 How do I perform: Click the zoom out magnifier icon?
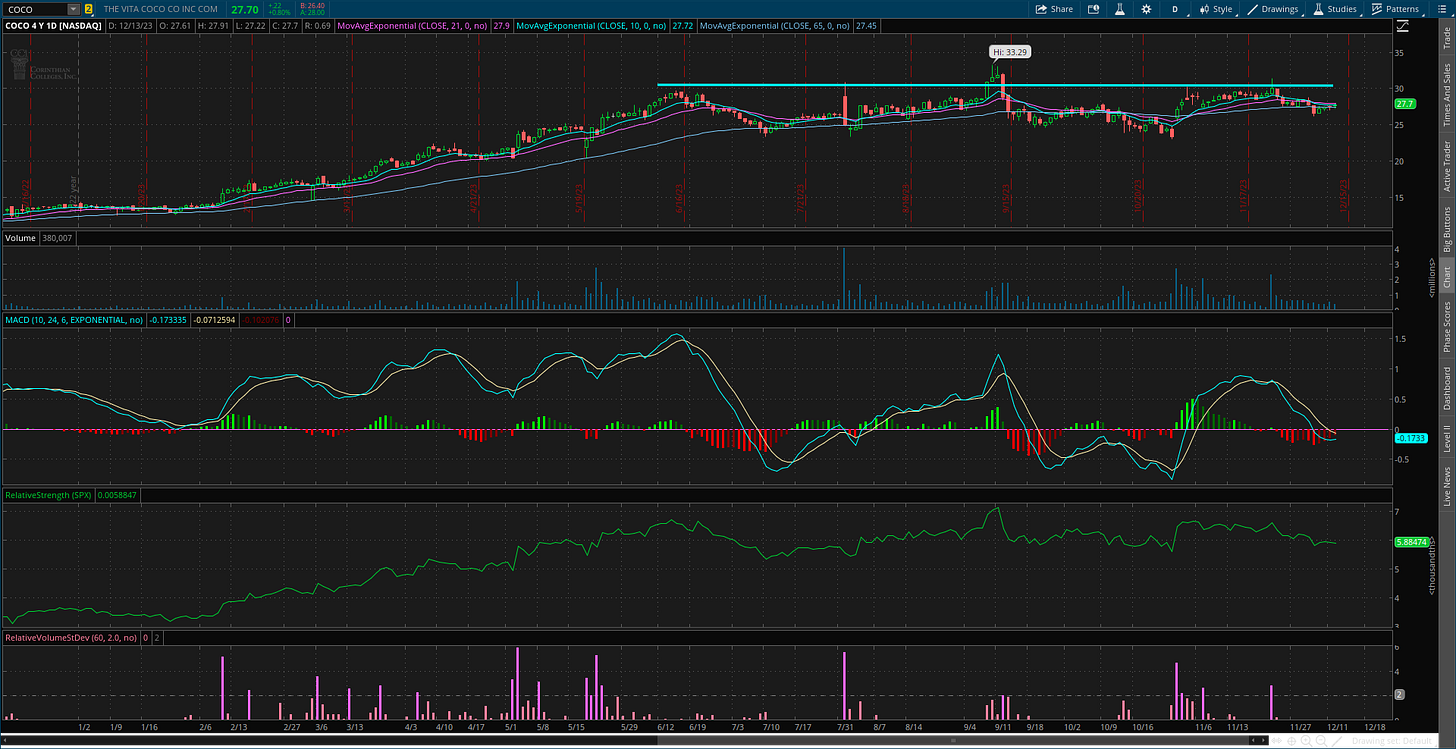[1321, 741]
